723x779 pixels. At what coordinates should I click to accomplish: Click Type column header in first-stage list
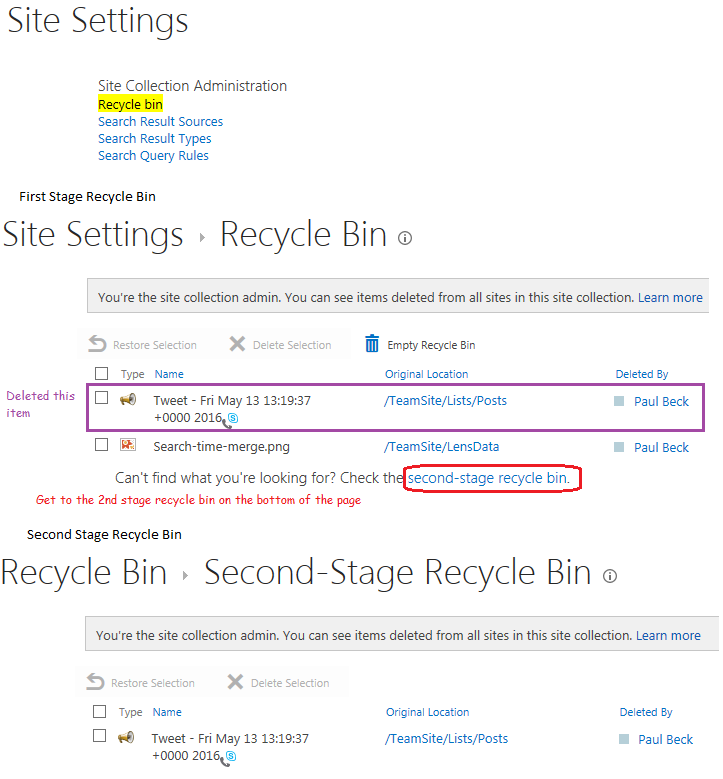[x=132, y=374]
